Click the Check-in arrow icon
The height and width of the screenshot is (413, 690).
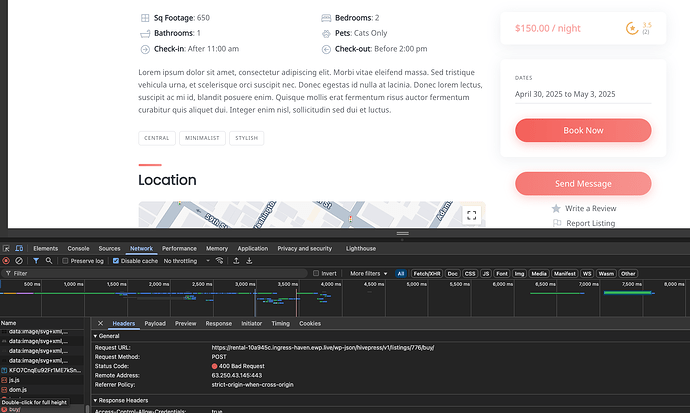145,49
